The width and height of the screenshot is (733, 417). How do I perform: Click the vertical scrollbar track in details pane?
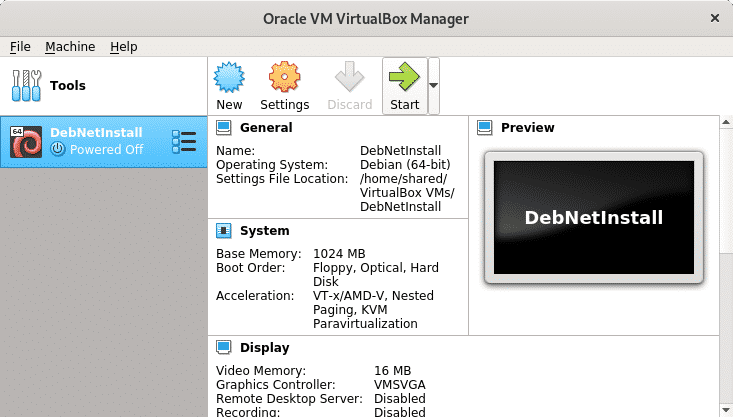point(726,327)
